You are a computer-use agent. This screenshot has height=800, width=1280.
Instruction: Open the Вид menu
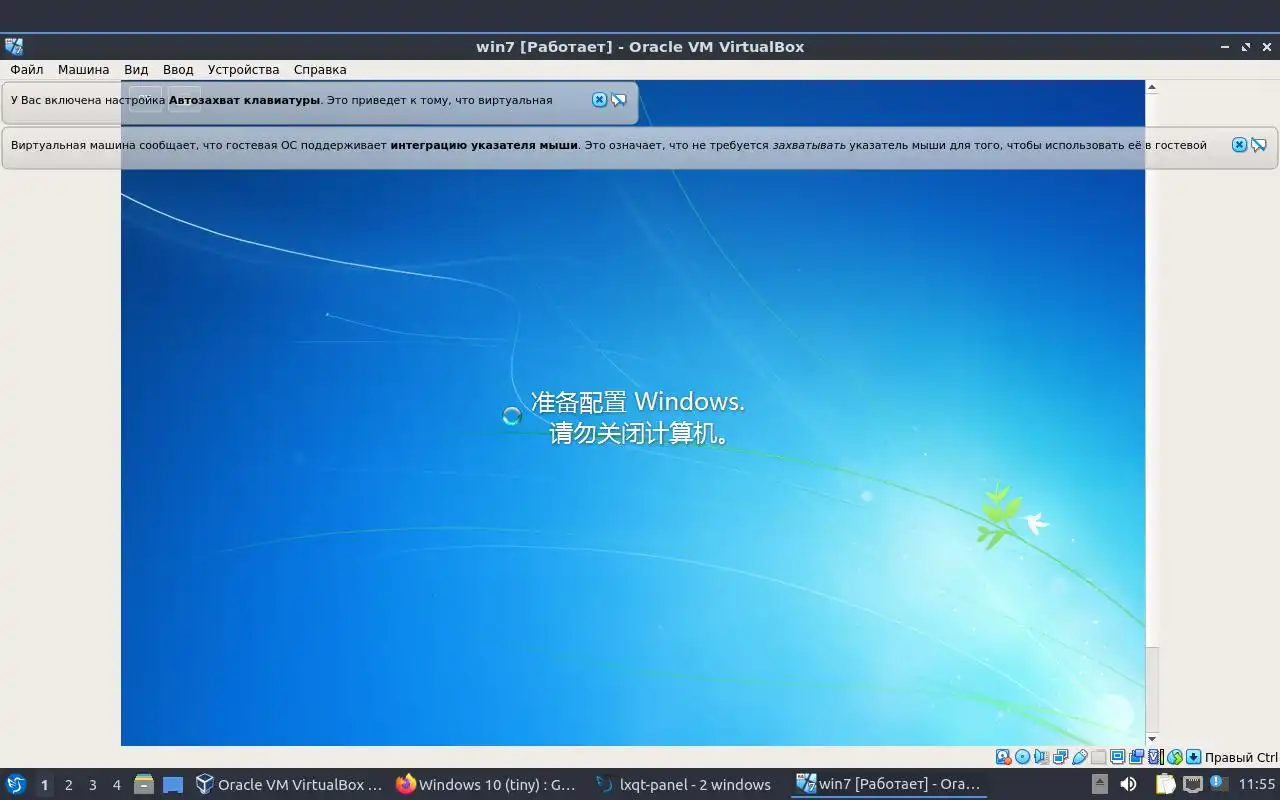click(136, 70)
